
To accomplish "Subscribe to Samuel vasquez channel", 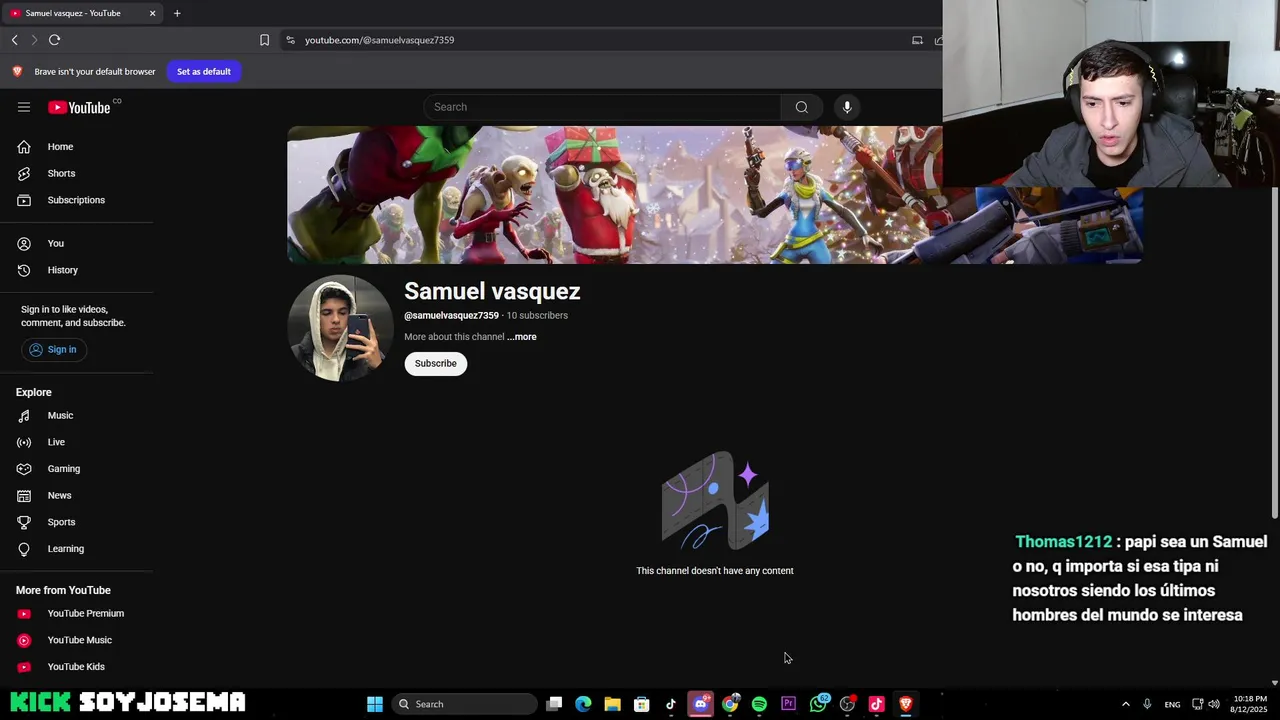I will click(x=436, y=363).
